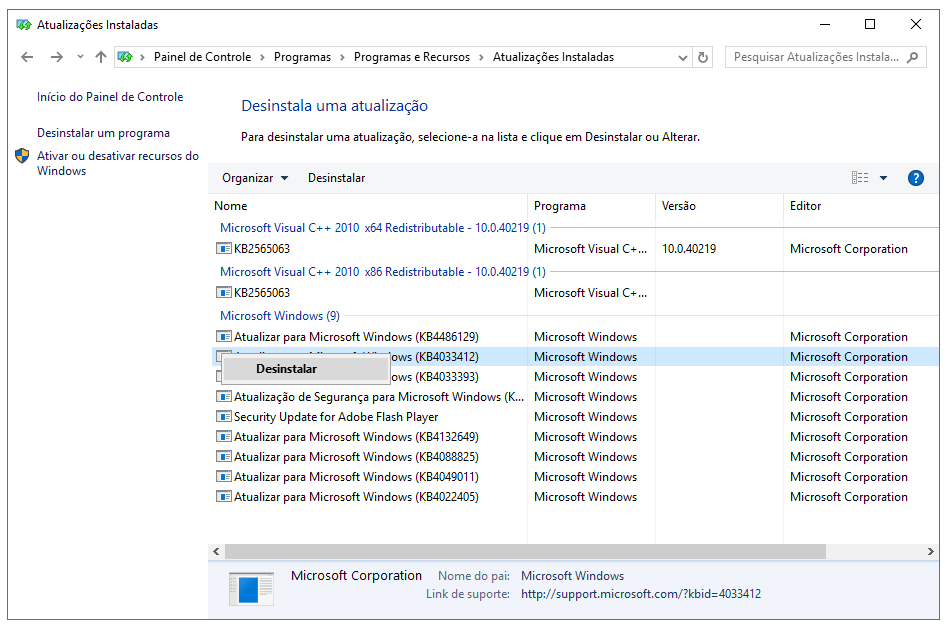Open the Desinstalar um programa link
947x627 pixels.
coord(103,133)
